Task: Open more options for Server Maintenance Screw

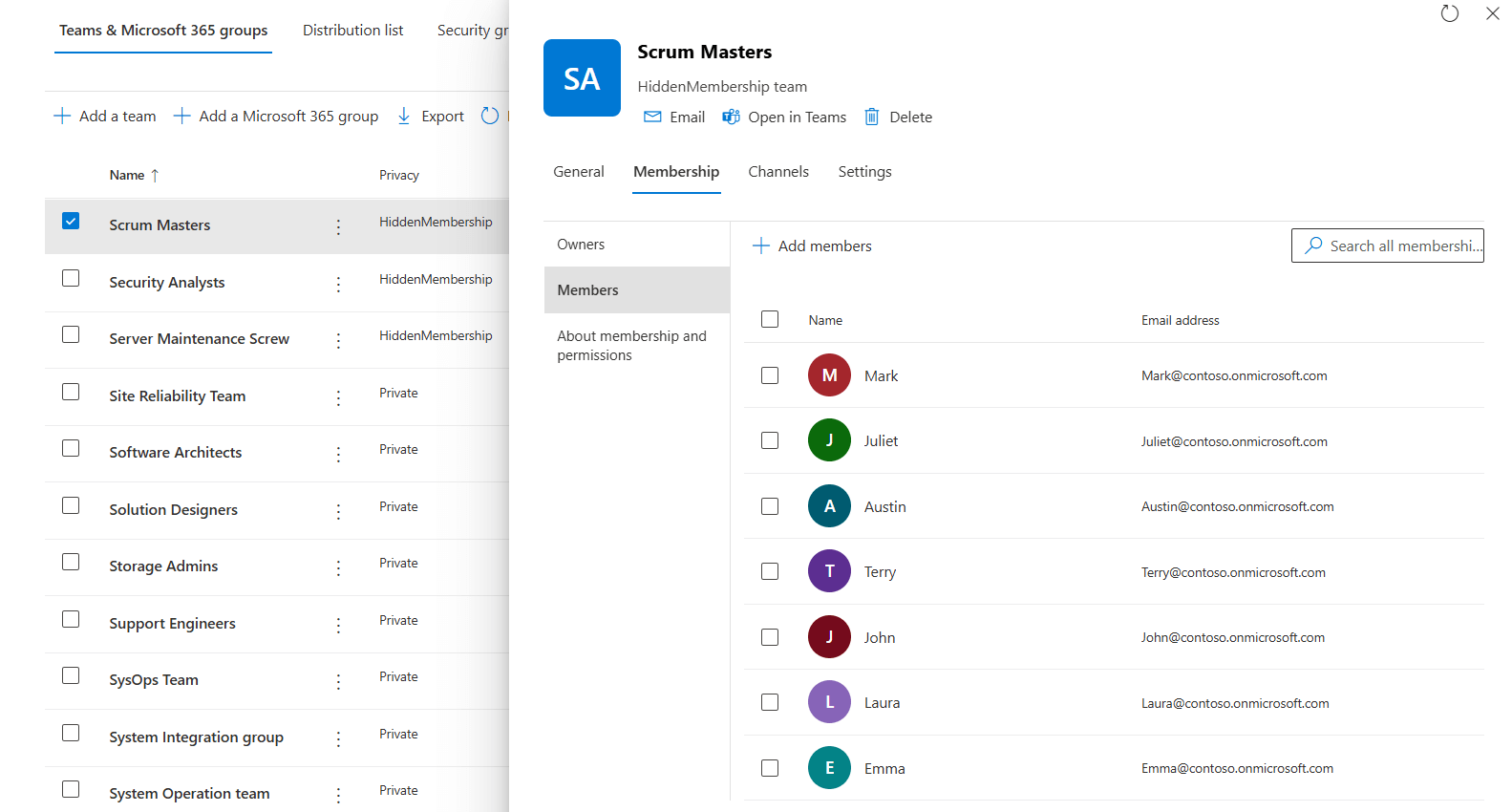Action: [338, 340]
